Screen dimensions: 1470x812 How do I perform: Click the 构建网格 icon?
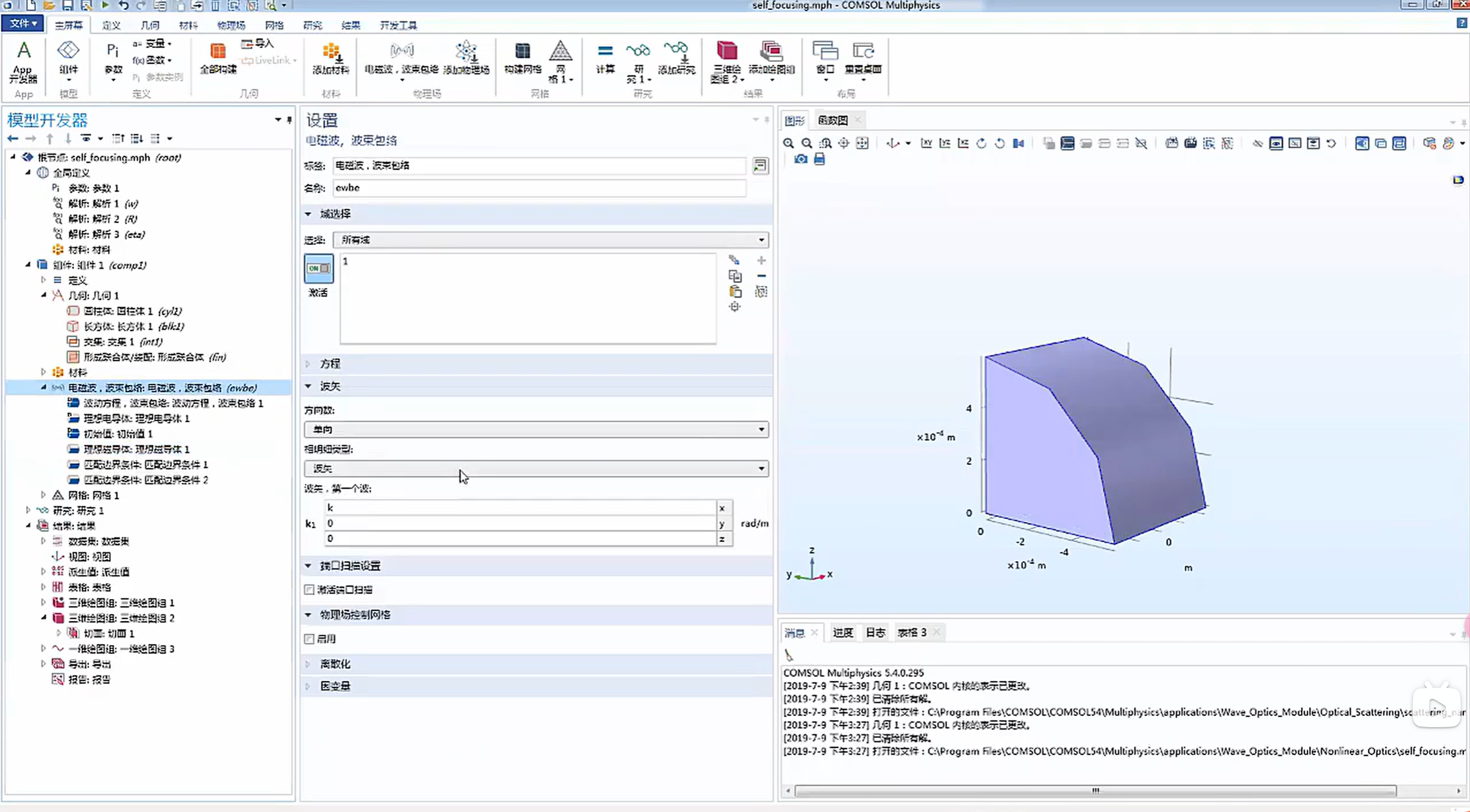[522, 58]
